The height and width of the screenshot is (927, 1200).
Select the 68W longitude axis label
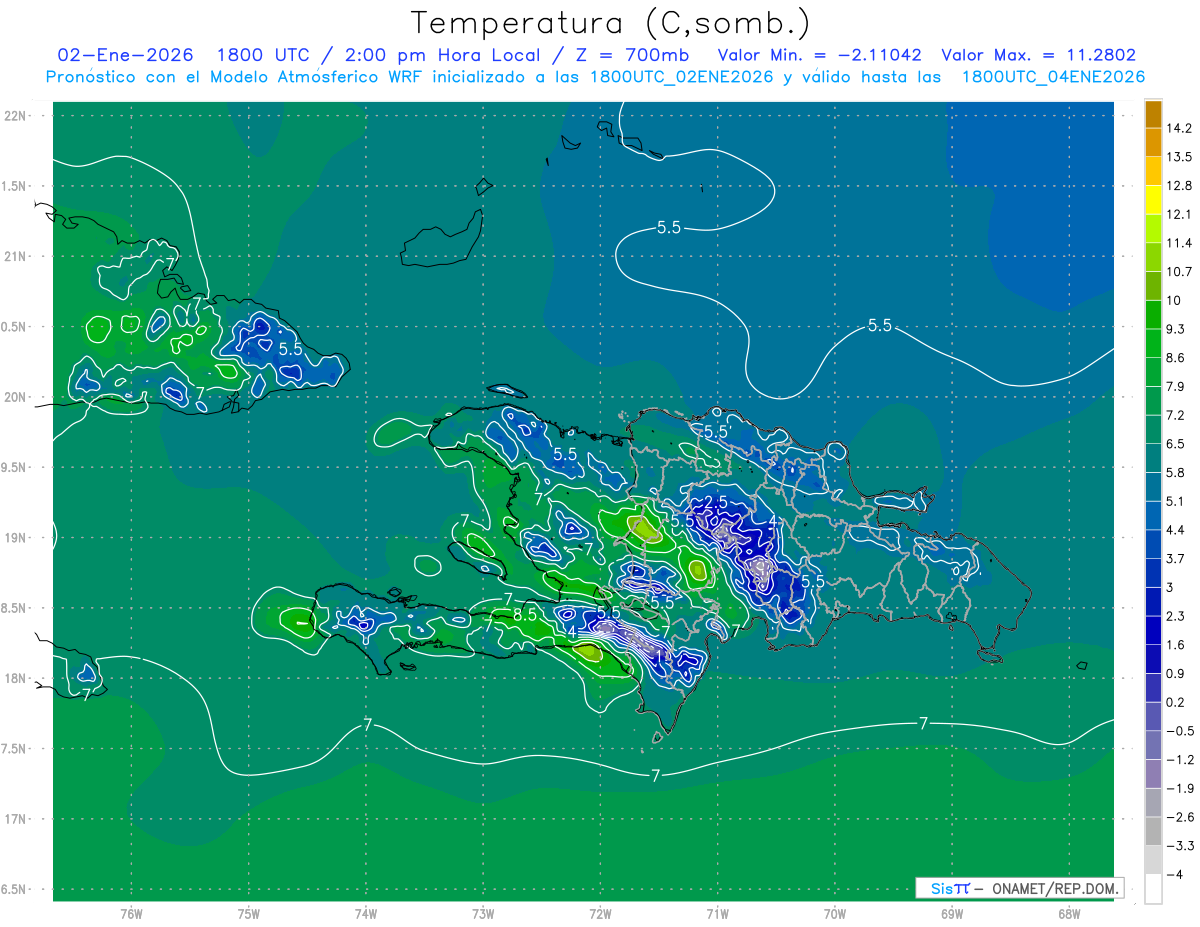pyautogui.click(x=1068, y=913)
